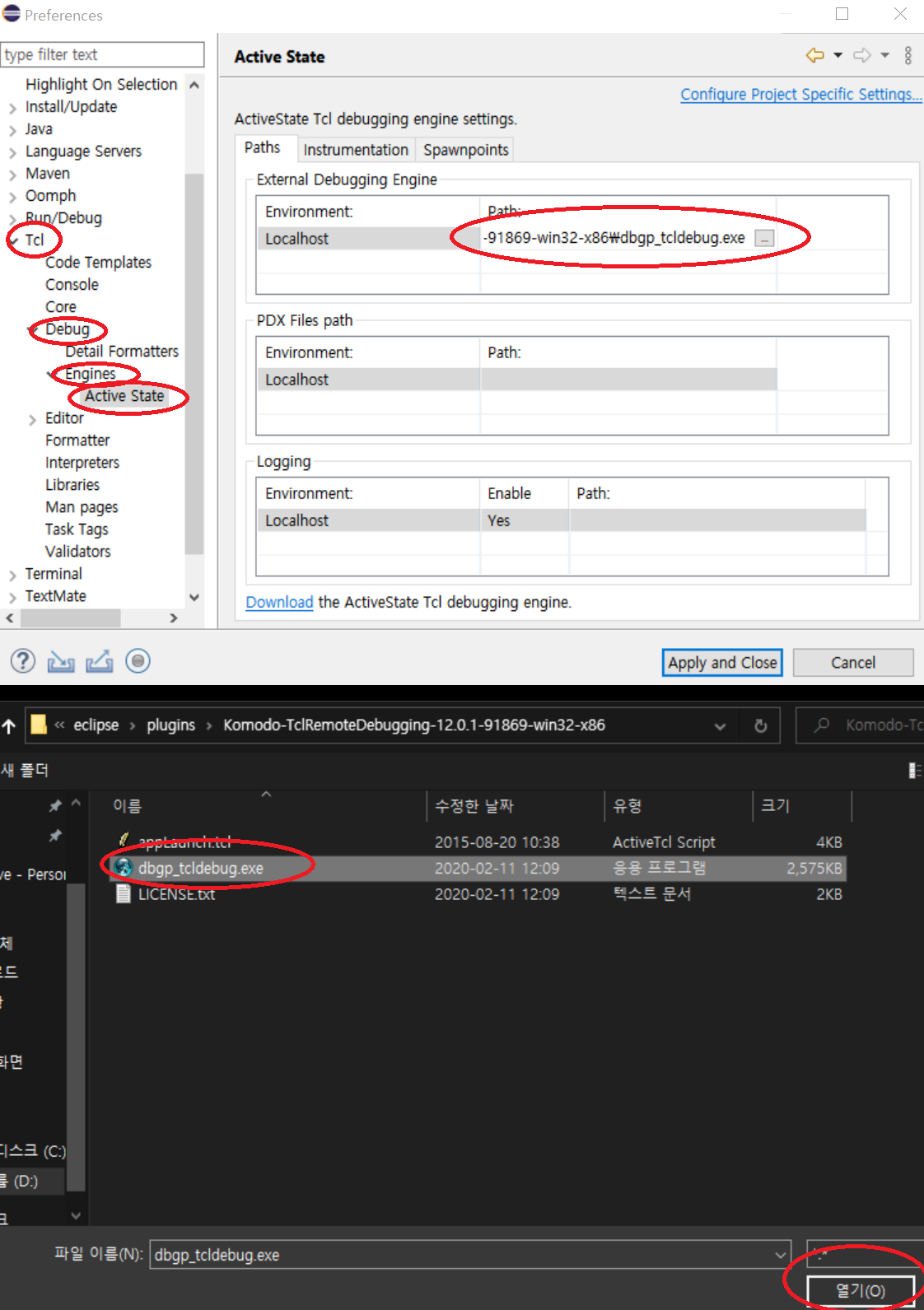Open the address bar history dropdown
Screen dimensions: 924x1310
coord(720,726)
